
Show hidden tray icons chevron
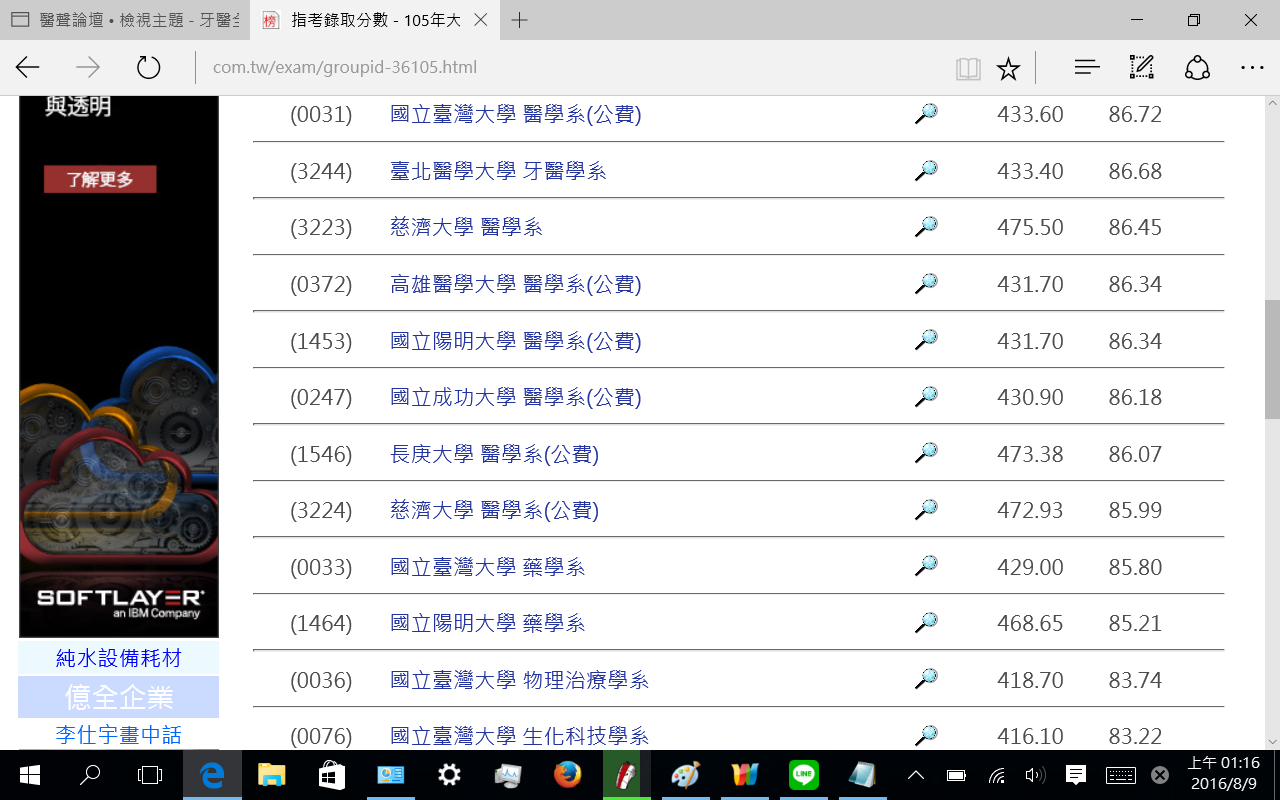point(915,775)
